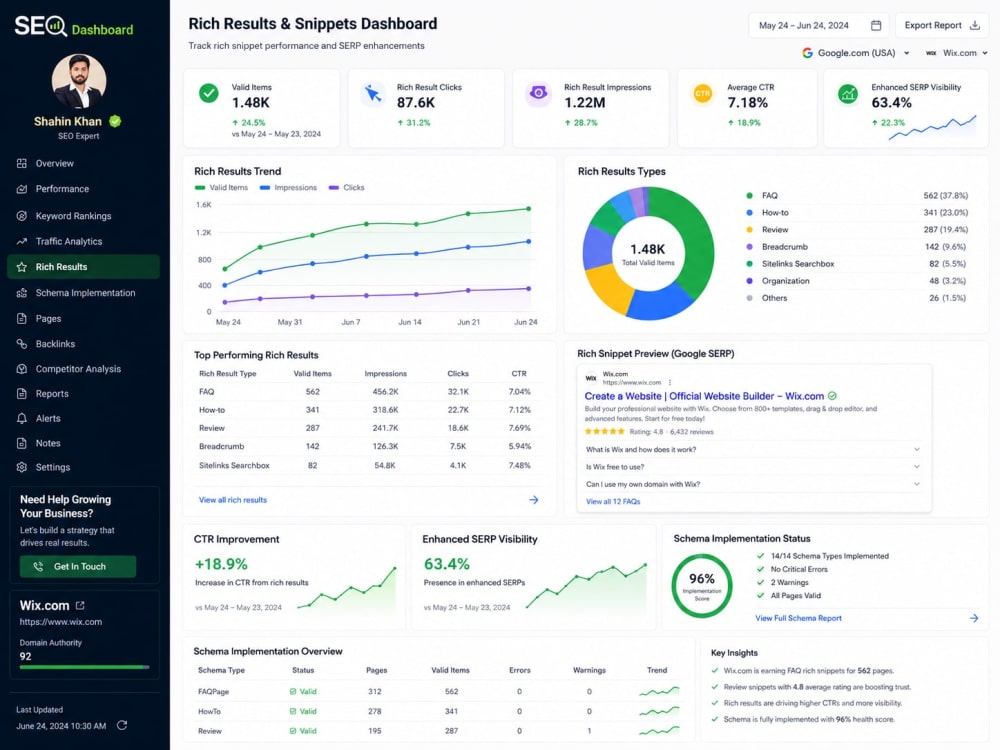The image size is (1000, 750).
Task: Click the Notes icon in sidebar
Action: 22,443
